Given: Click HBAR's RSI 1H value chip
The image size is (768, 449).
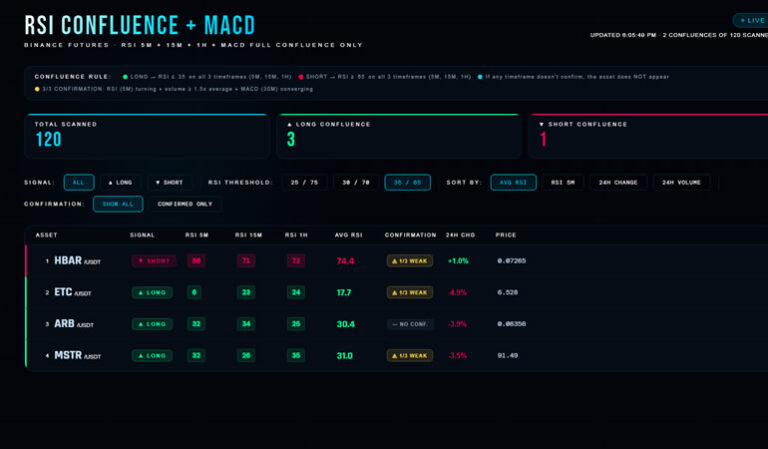Looking at the screenshot, I should 296,261.
